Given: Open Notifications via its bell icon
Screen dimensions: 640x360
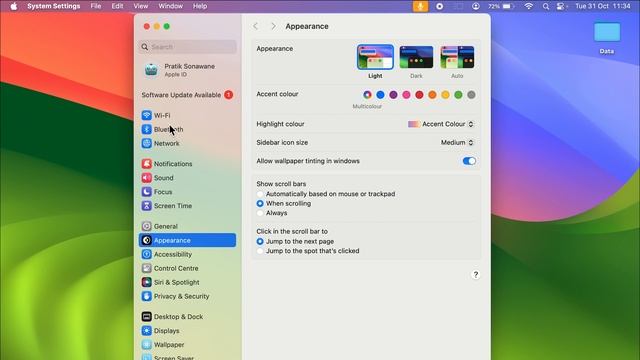Looking at the screenshot, I should (147, 164).
